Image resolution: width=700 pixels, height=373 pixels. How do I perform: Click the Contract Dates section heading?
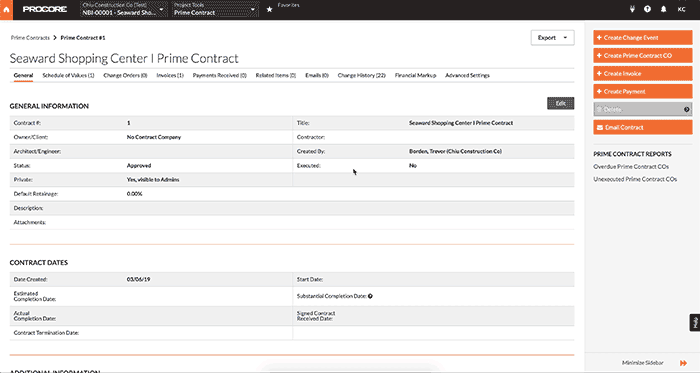(x=39, y=263)
